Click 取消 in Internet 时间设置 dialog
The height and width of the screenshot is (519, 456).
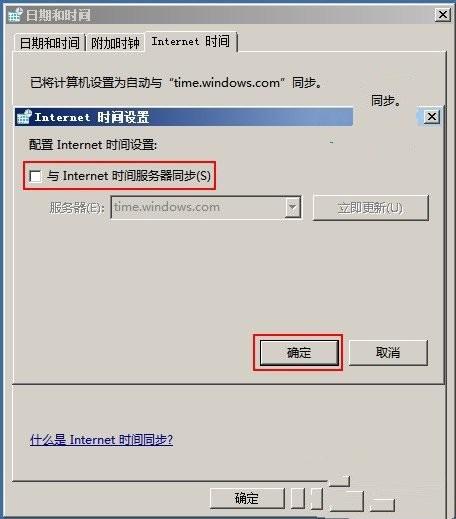click(388, 352)
